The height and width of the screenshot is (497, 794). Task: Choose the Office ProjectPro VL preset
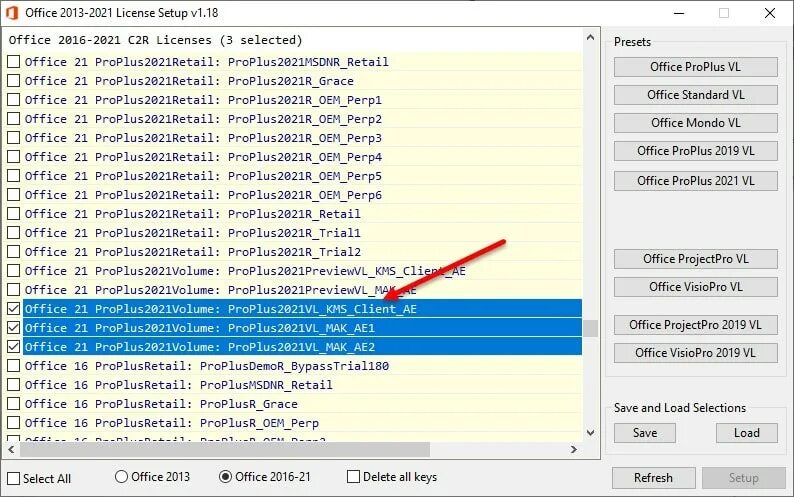click(696, 259)
